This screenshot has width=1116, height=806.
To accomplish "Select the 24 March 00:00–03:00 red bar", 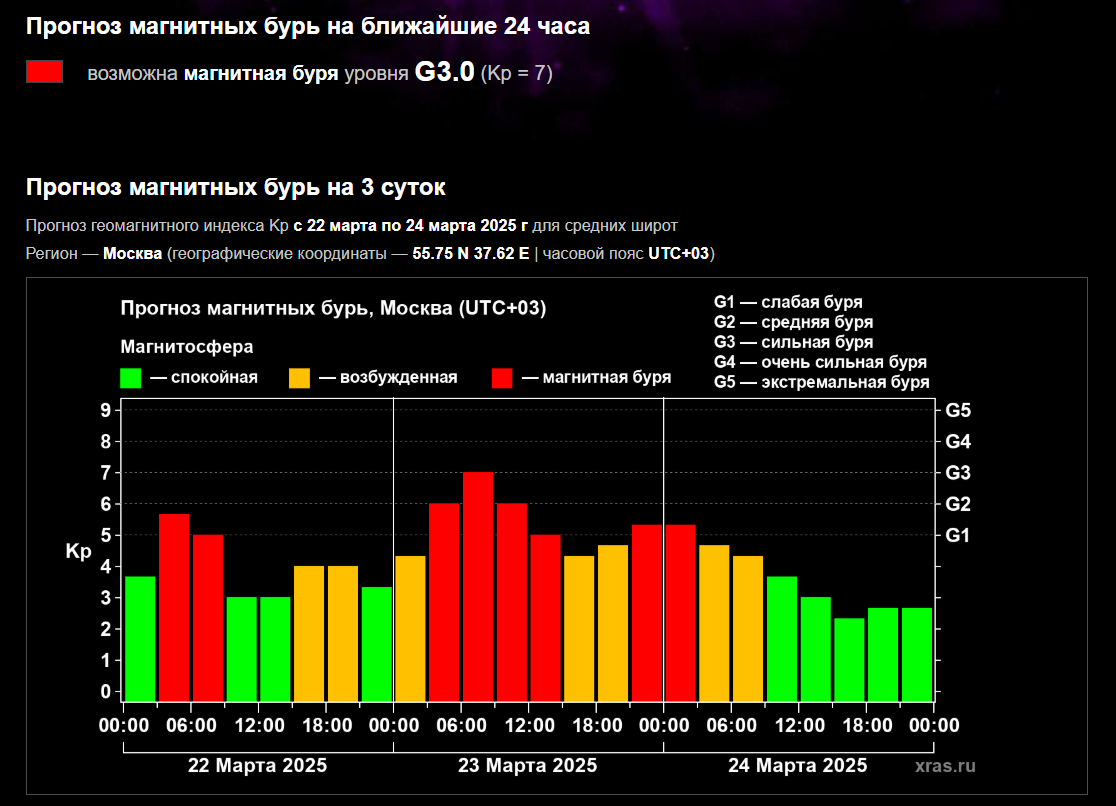I will (x=680, y=613).
